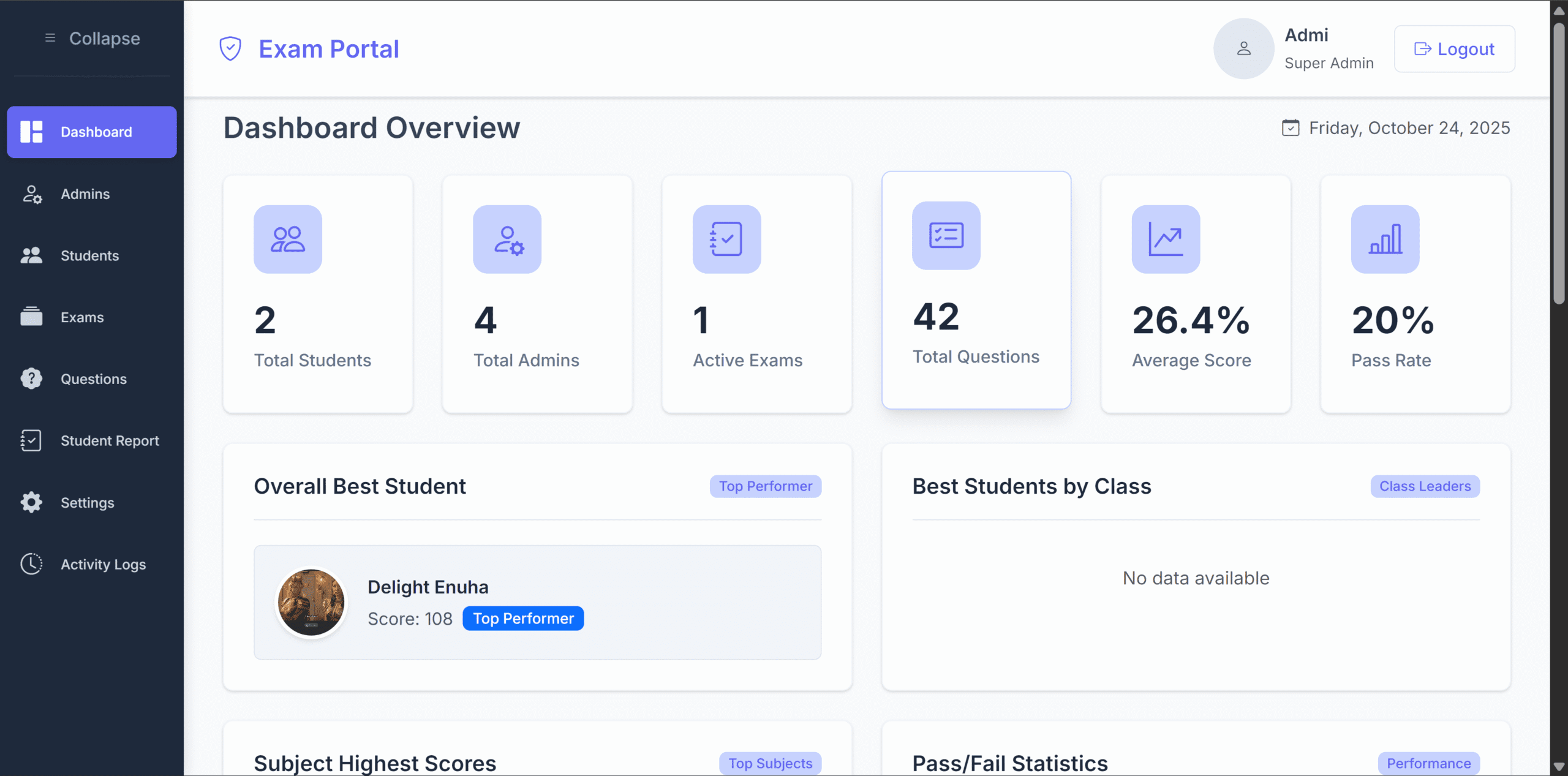
Task: Click the blue Top Performer badge
Action: pyautogui.click(x=523, y=619)
